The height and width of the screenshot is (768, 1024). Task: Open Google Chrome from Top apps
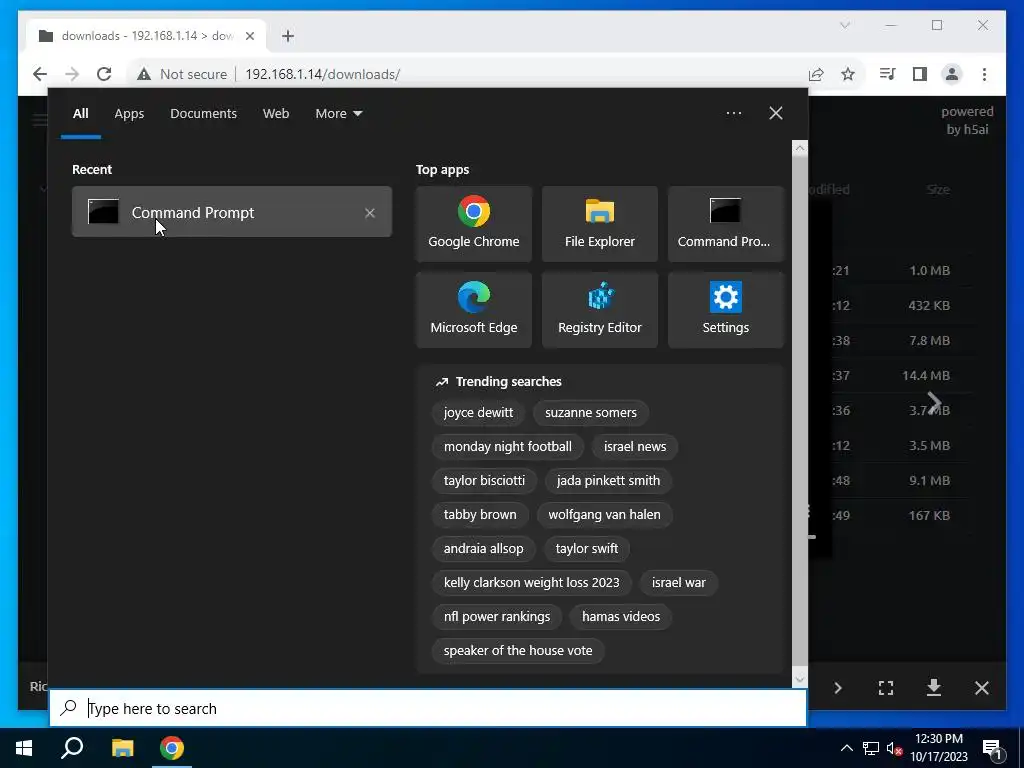click(x=473, y=224)
